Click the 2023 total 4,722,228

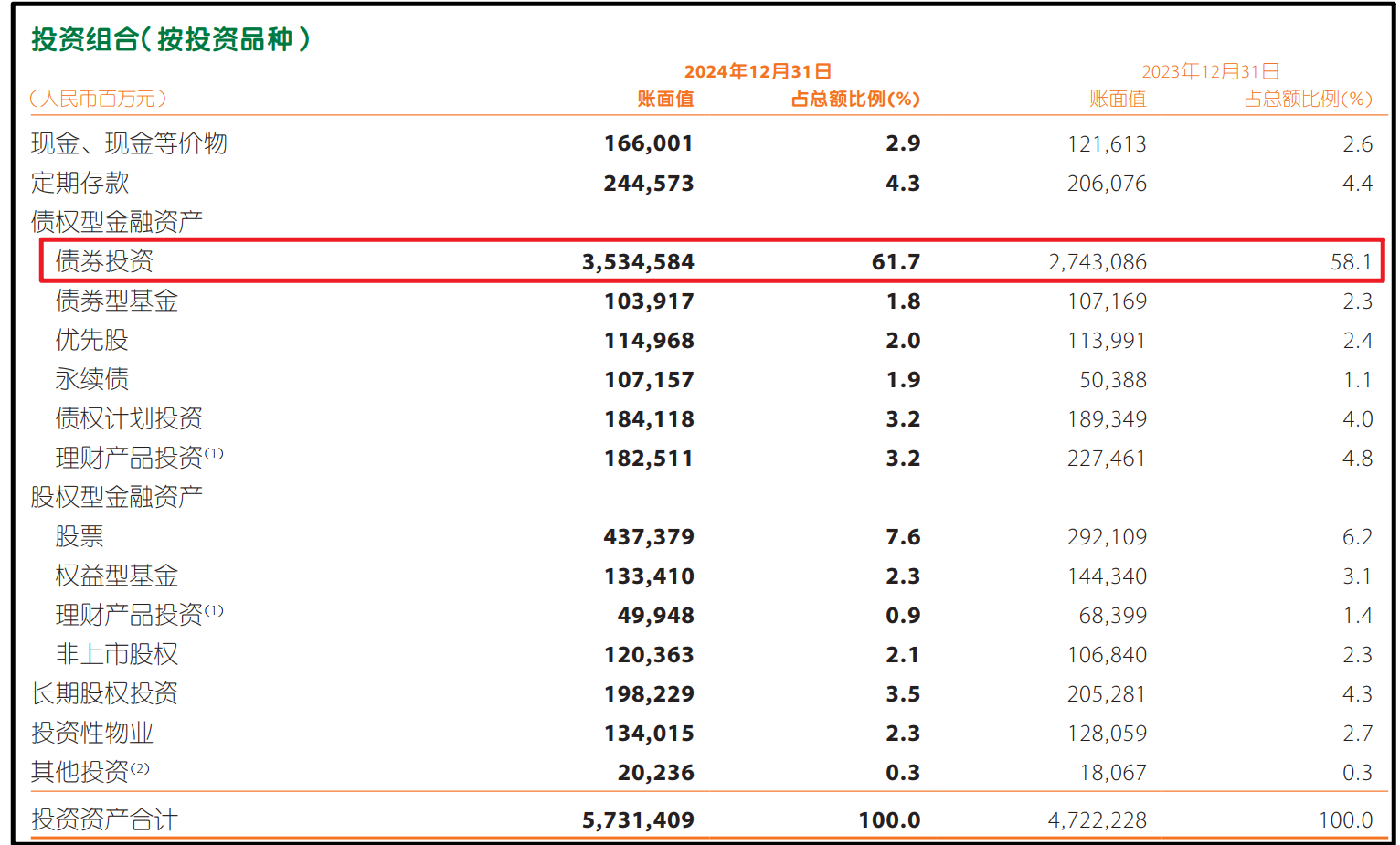(x=1097, y=820)
